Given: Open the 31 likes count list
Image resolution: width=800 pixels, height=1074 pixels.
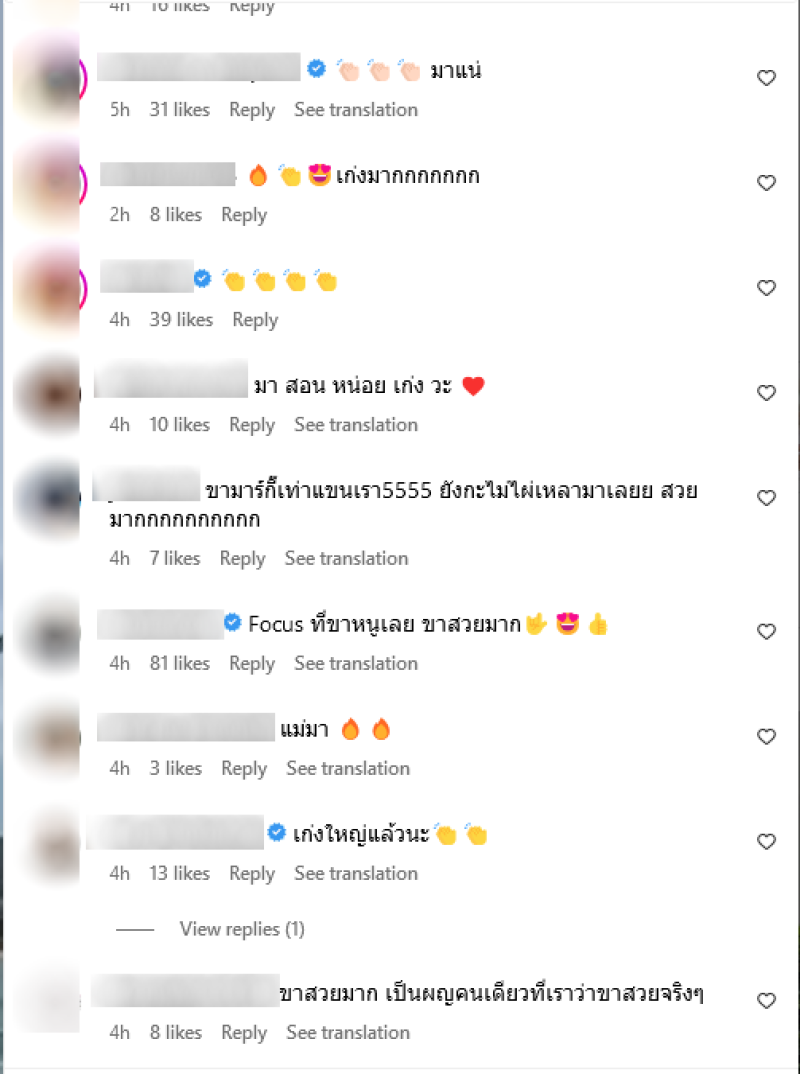Looking at the screenshot, I should pyautogui.click(x=179, y=110).
